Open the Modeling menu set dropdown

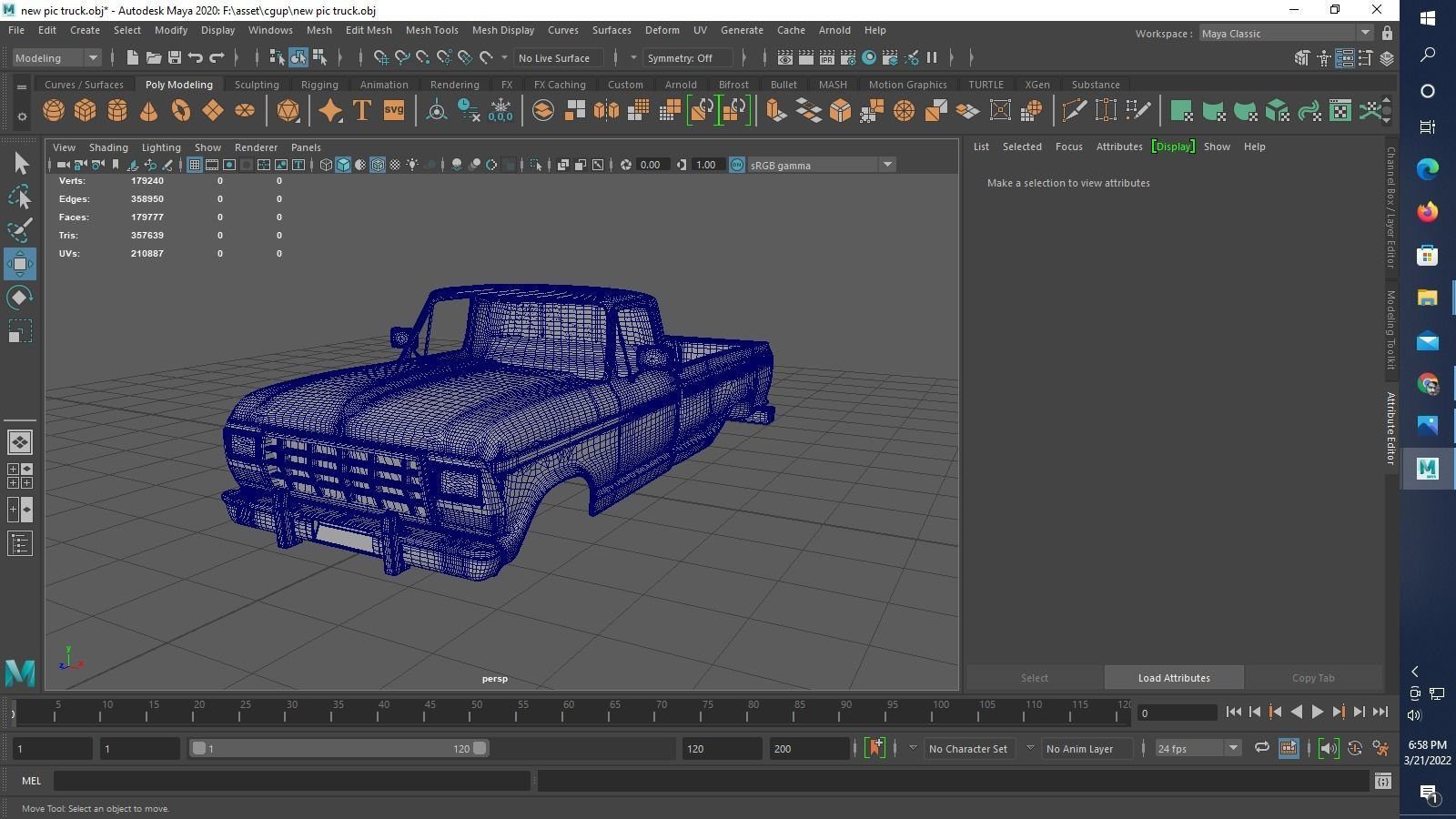(x=56, y=57)
